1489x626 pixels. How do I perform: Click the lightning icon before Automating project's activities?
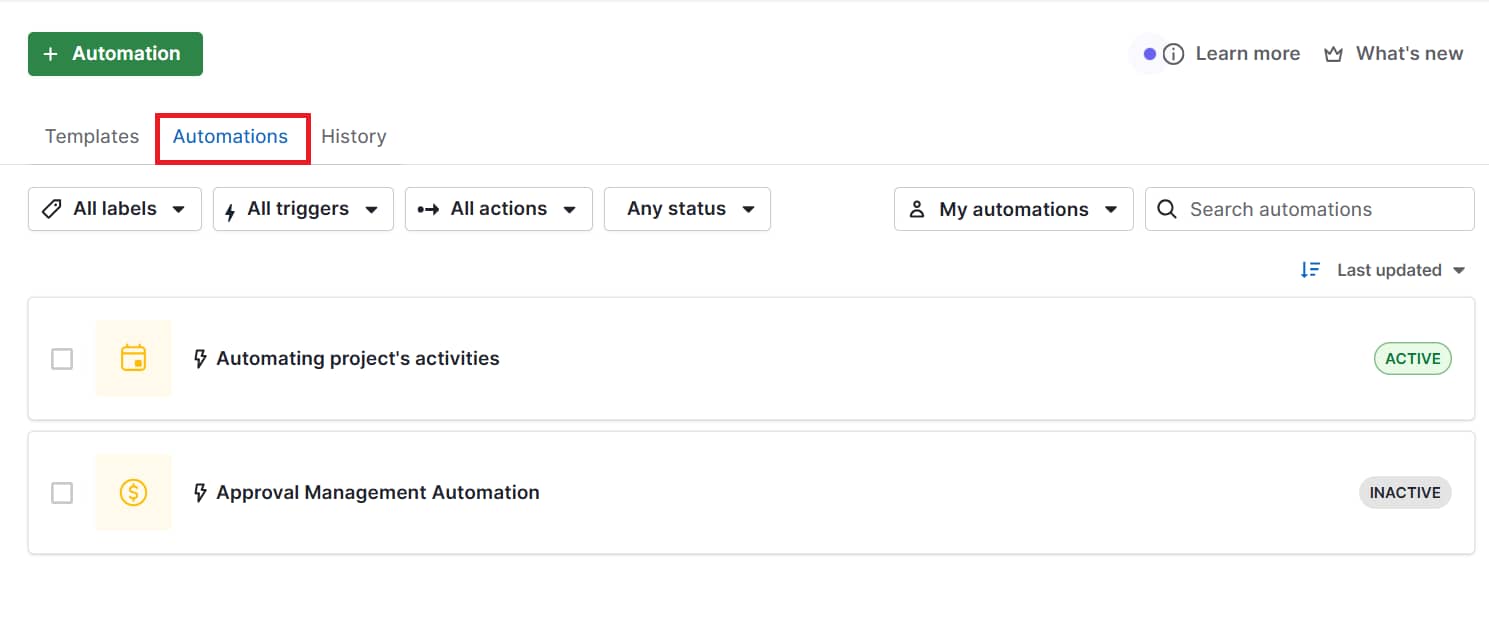coord(200,358)
